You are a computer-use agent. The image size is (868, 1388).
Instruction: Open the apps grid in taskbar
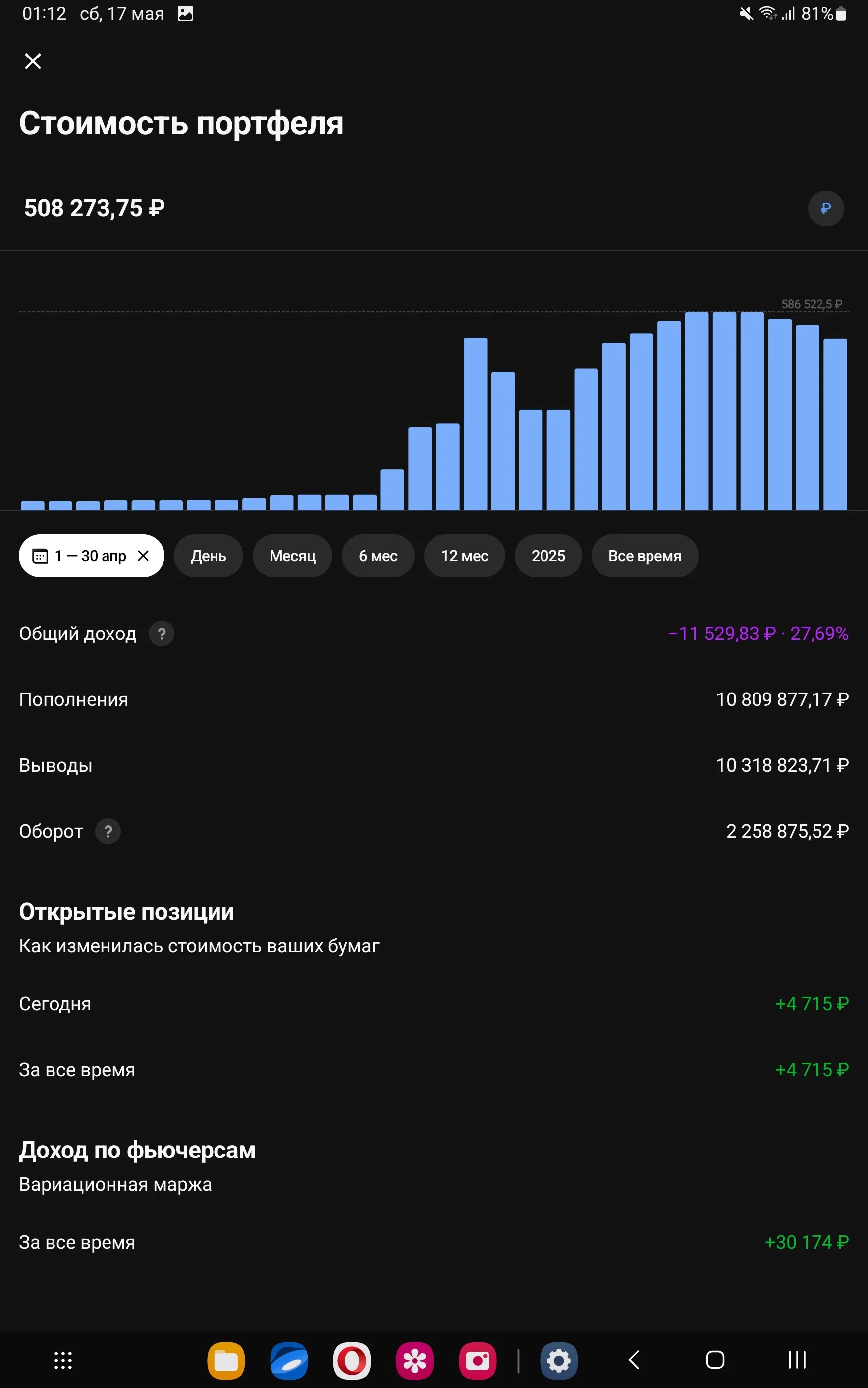point(63,1360)
